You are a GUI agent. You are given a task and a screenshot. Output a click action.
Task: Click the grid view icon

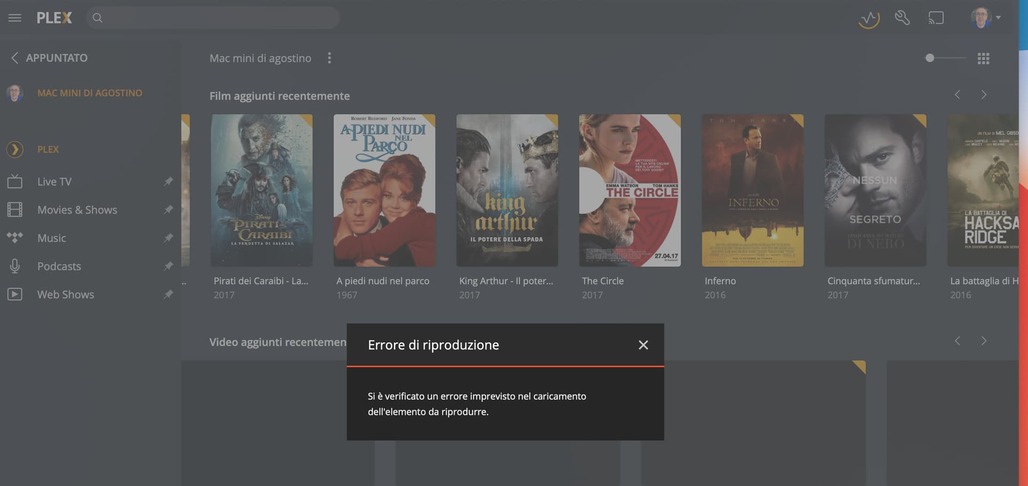coord(983,58)
